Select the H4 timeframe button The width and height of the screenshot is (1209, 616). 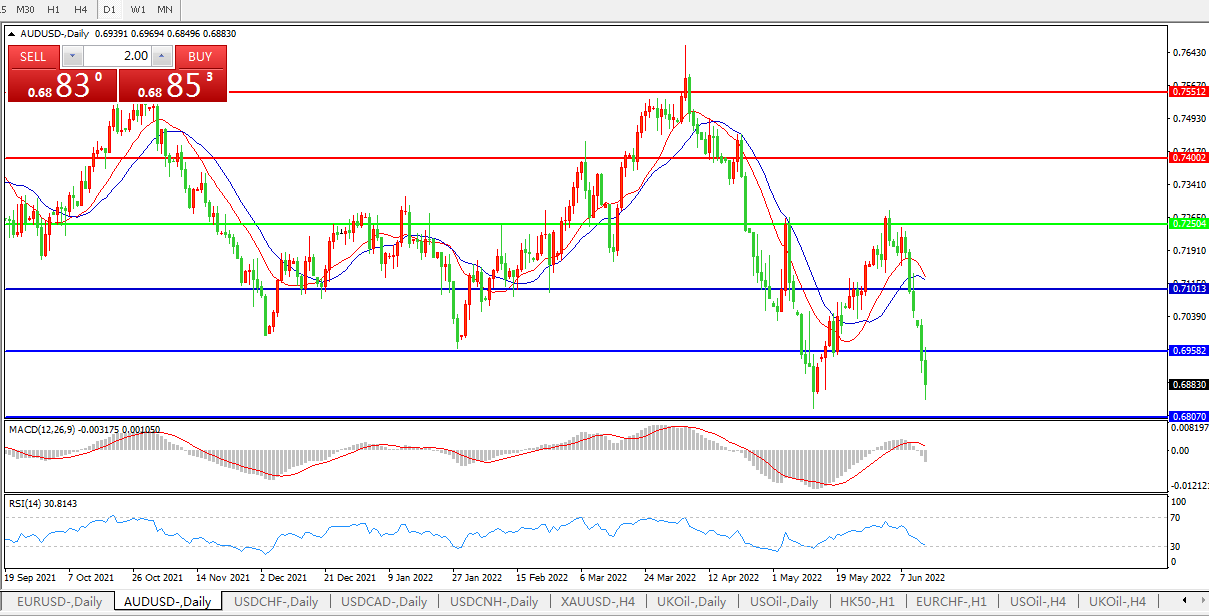pyautogui.click(x=81, y=9)
